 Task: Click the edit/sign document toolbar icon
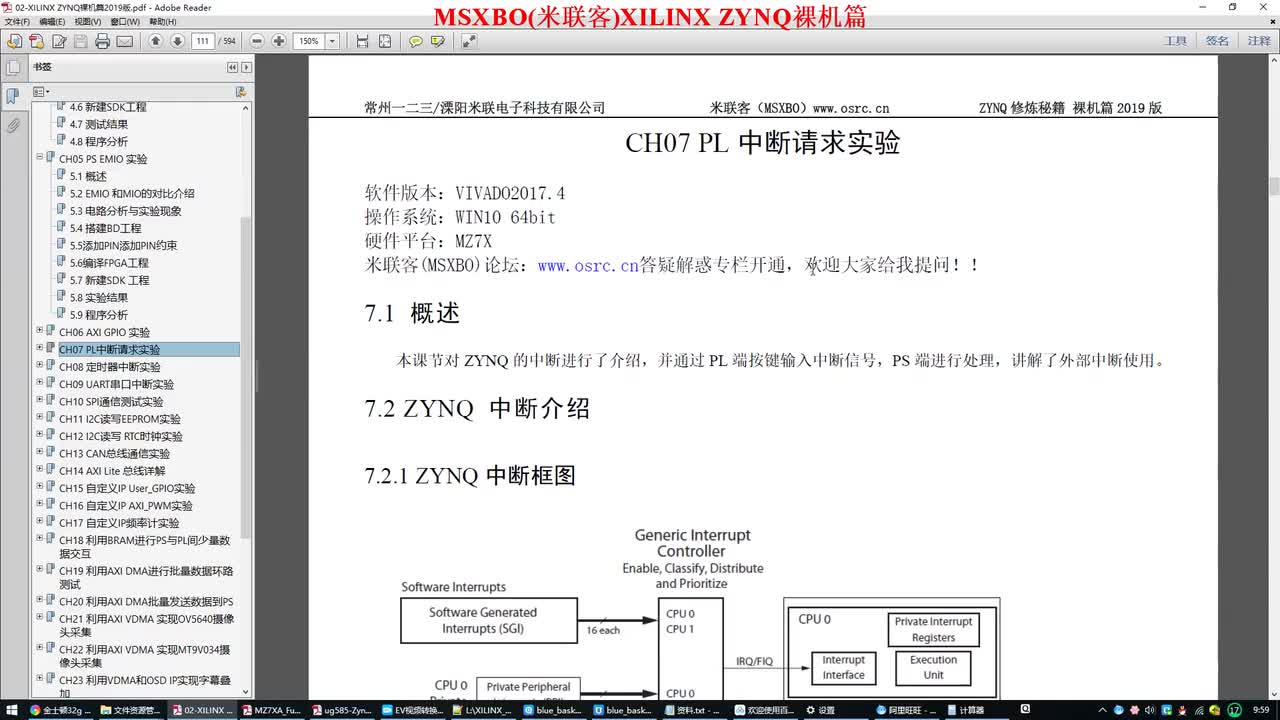pyautogui.click(x=58, y=41)
